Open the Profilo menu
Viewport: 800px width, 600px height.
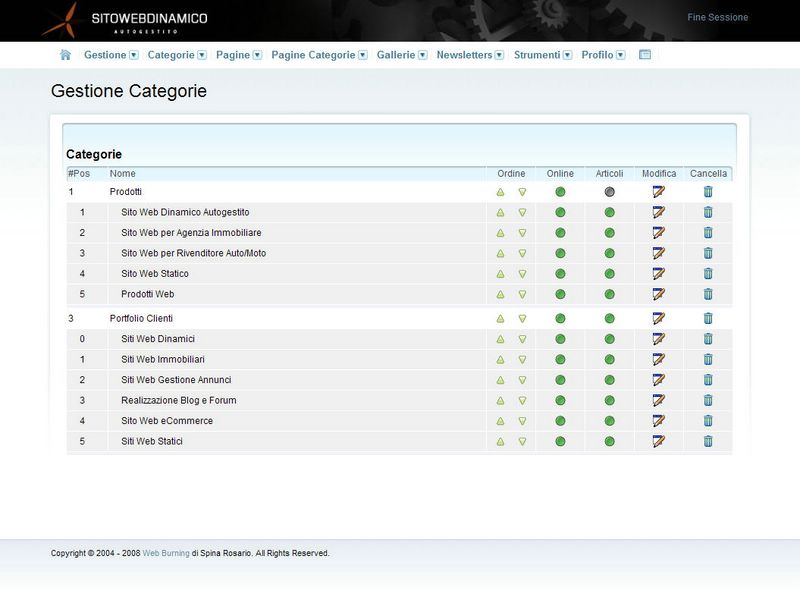point(597,55)
